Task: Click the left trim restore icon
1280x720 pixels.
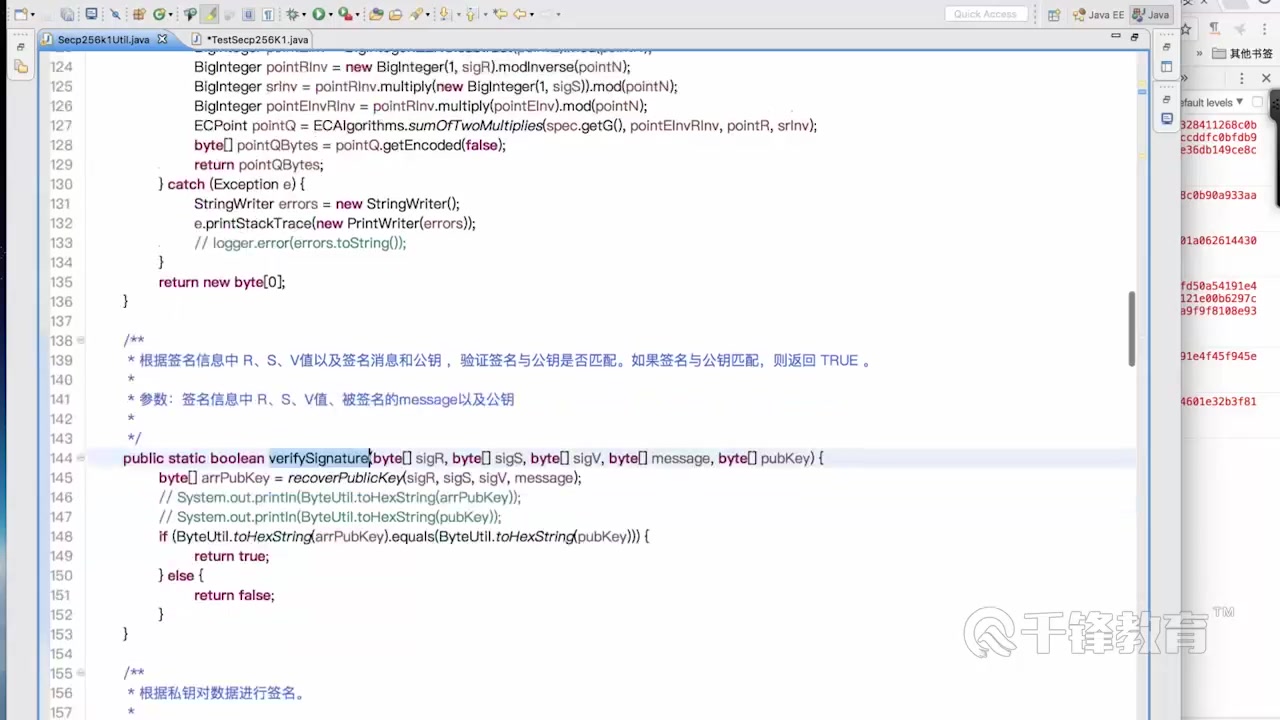Action: tap(21, 45)
